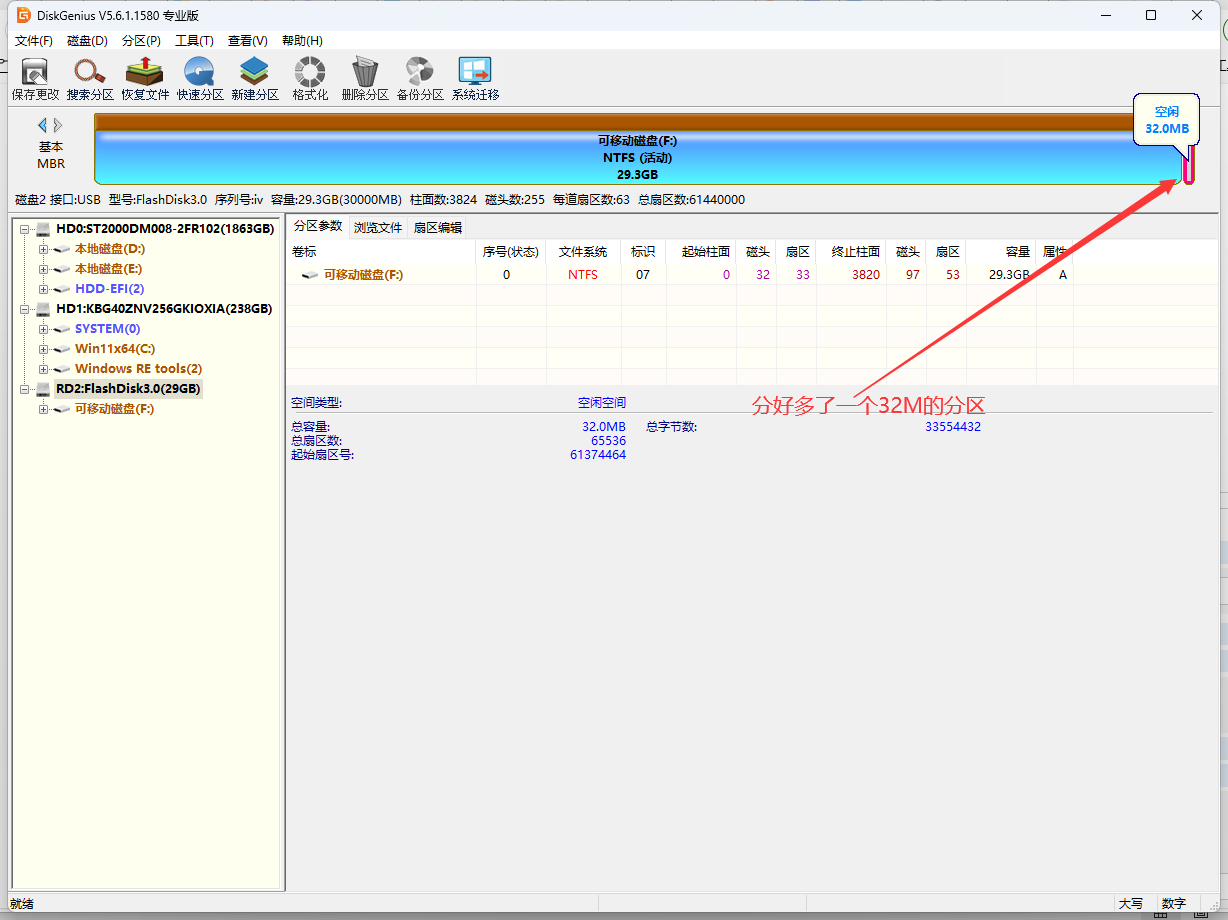Click the HD0 hard disk icon in tree
The width and height of the screenshot is (1228, 920).
44,229
